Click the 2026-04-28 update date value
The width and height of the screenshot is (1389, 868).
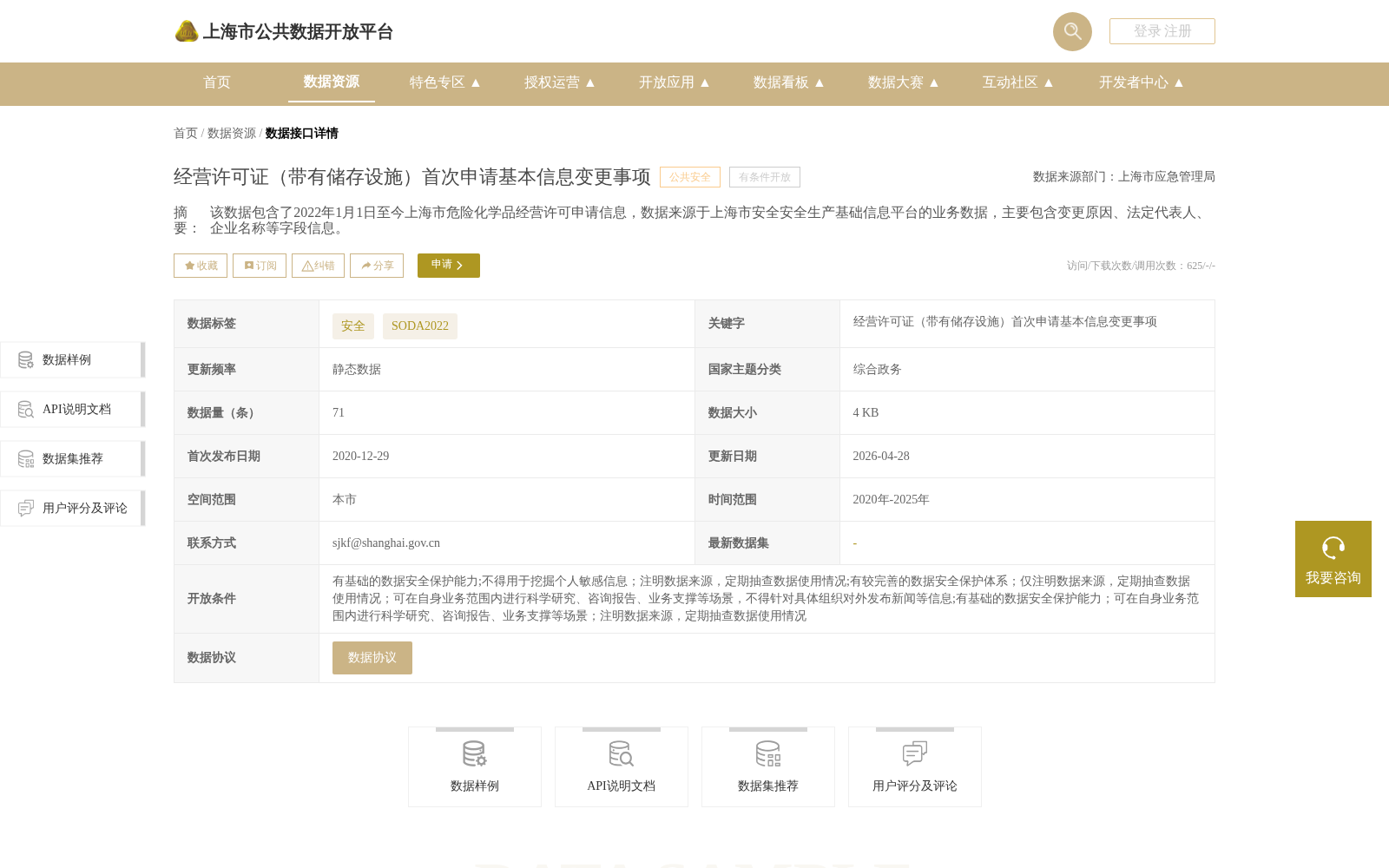point(881,457)
